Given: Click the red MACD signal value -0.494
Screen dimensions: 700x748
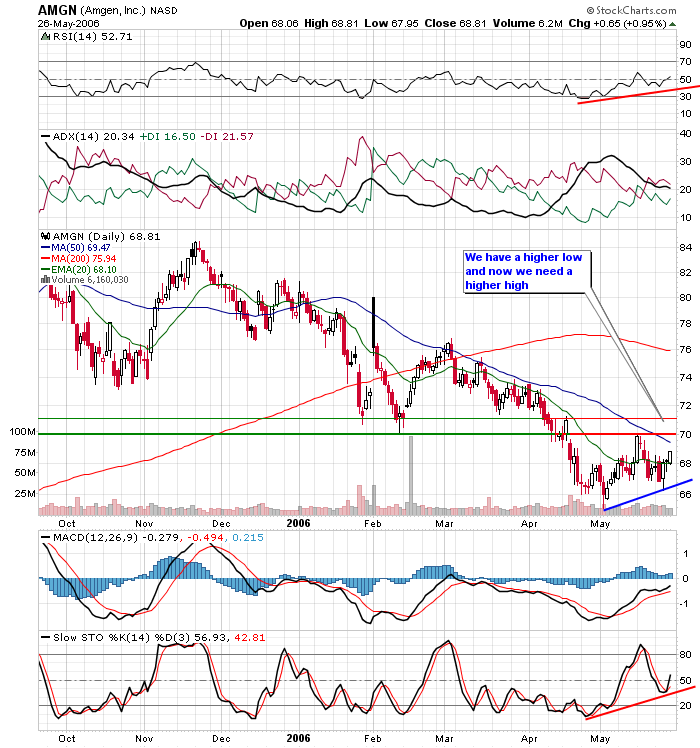Looking at the screenshot, I should click(205, 538).
